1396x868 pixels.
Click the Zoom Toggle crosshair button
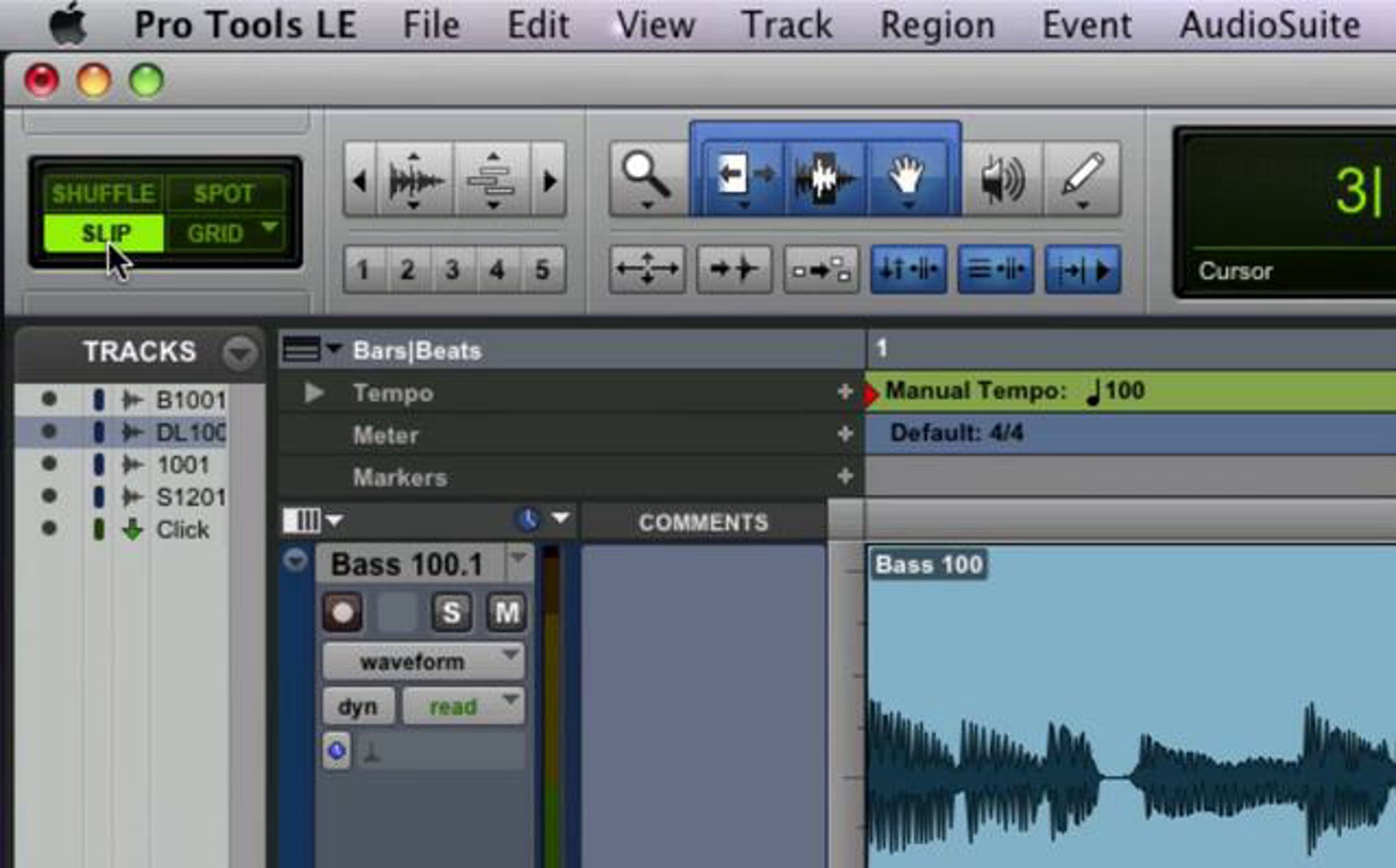(647, 270)
